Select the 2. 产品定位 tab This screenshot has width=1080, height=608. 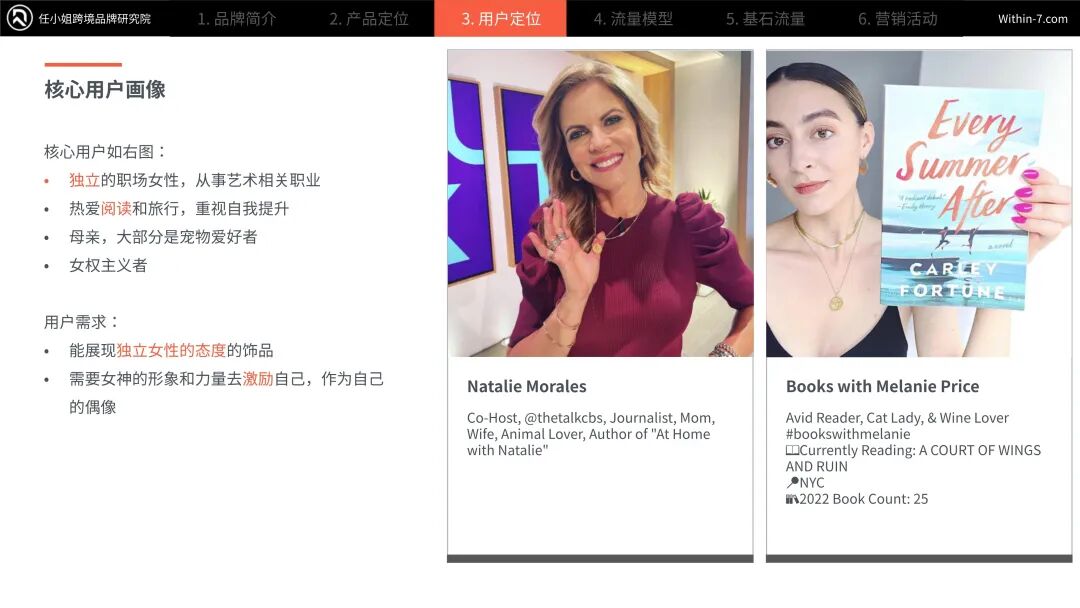tap(368, 18)
